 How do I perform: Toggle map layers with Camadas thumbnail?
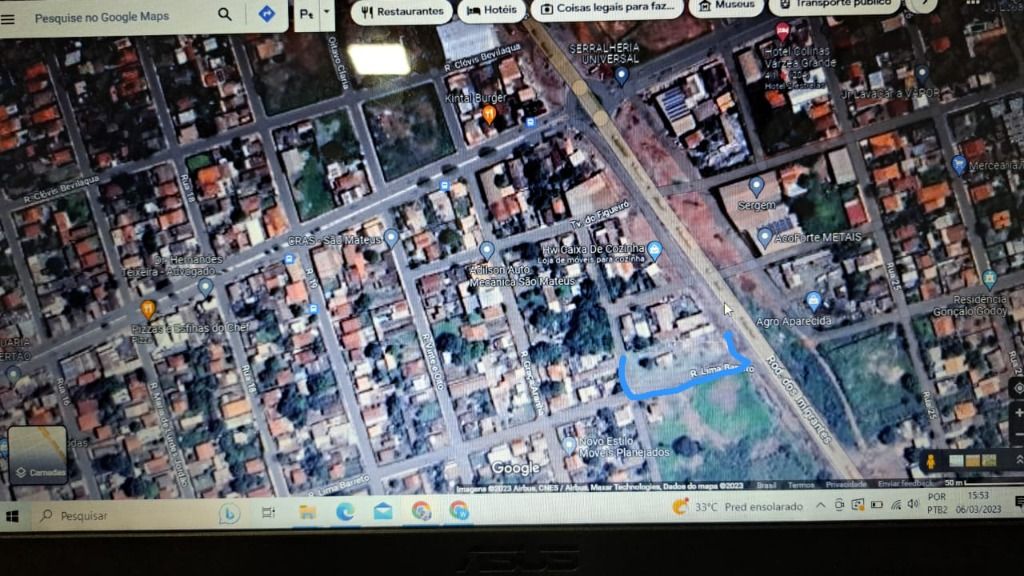tap(38, 455)
